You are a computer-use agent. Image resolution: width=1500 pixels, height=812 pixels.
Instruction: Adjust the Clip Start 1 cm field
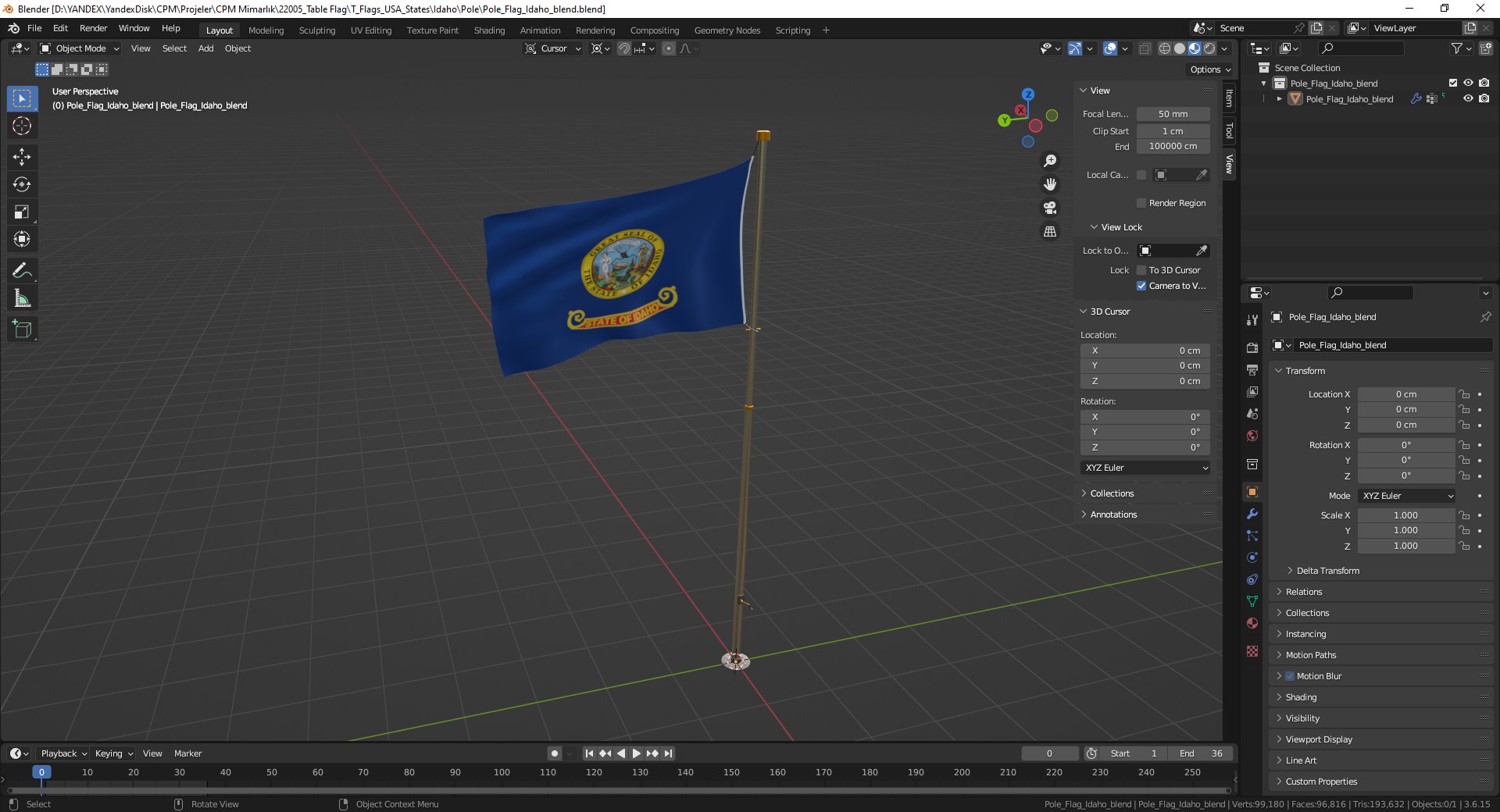(1173, 131)
